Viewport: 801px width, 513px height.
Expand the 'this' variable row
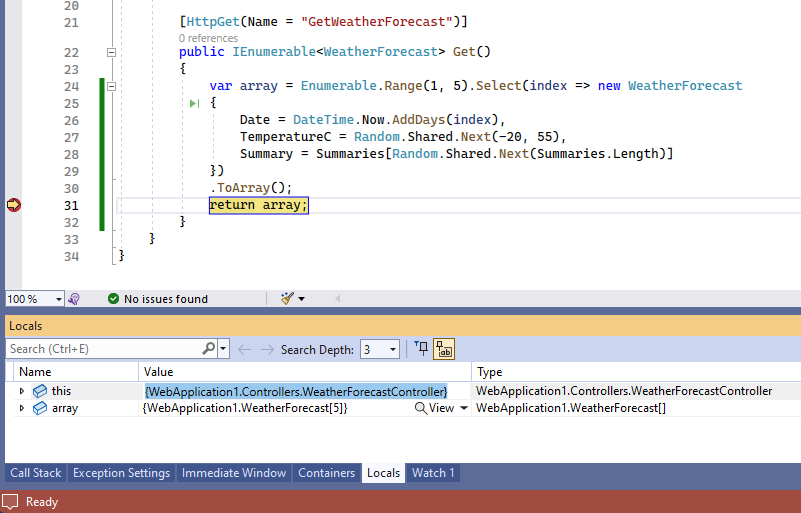point(22,391)
